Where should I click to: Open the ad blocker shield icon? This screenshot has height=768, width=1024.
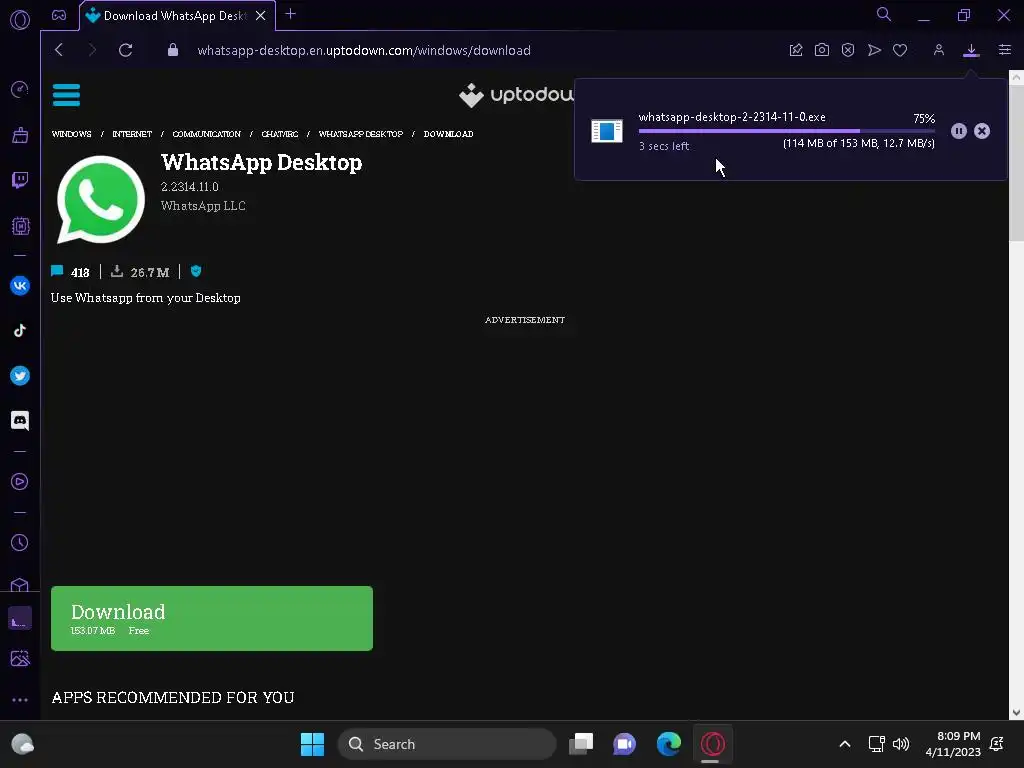[x=848, y=50]
